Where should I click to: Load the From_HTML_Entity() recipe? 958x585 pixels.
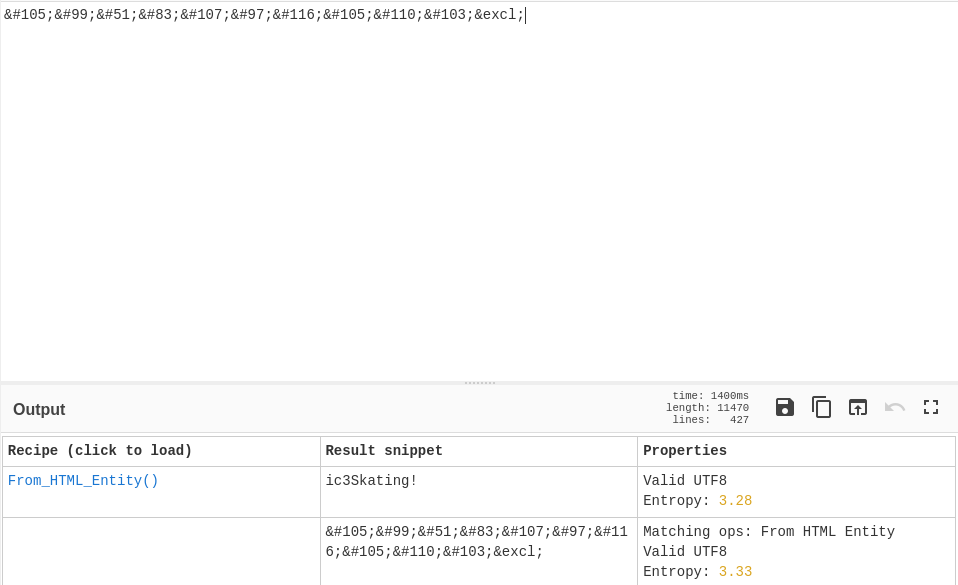[x=83, y=481]
